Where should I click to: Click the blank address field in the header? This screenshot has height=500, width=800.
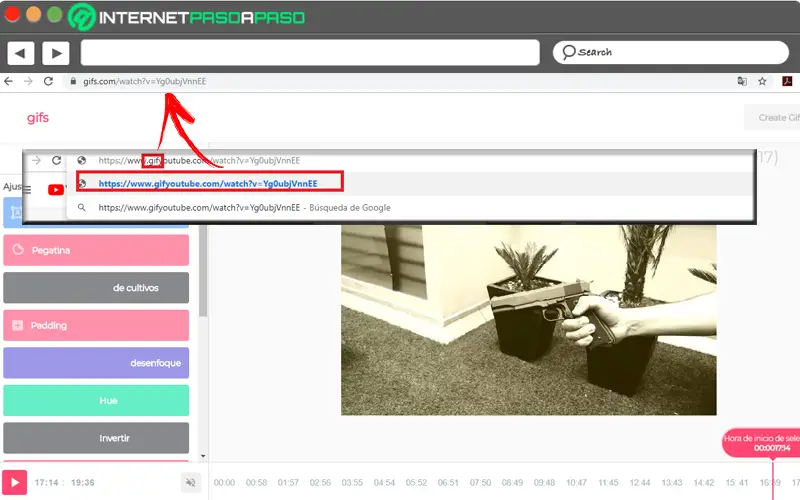pyautogui.click(x=310, y=53)
